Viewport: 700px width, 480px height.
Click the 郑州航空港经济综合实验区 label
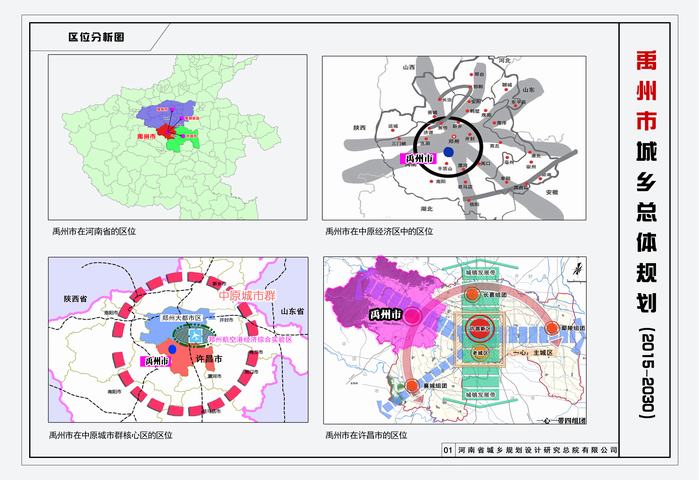pyautogui.click(x=252, y=340)
